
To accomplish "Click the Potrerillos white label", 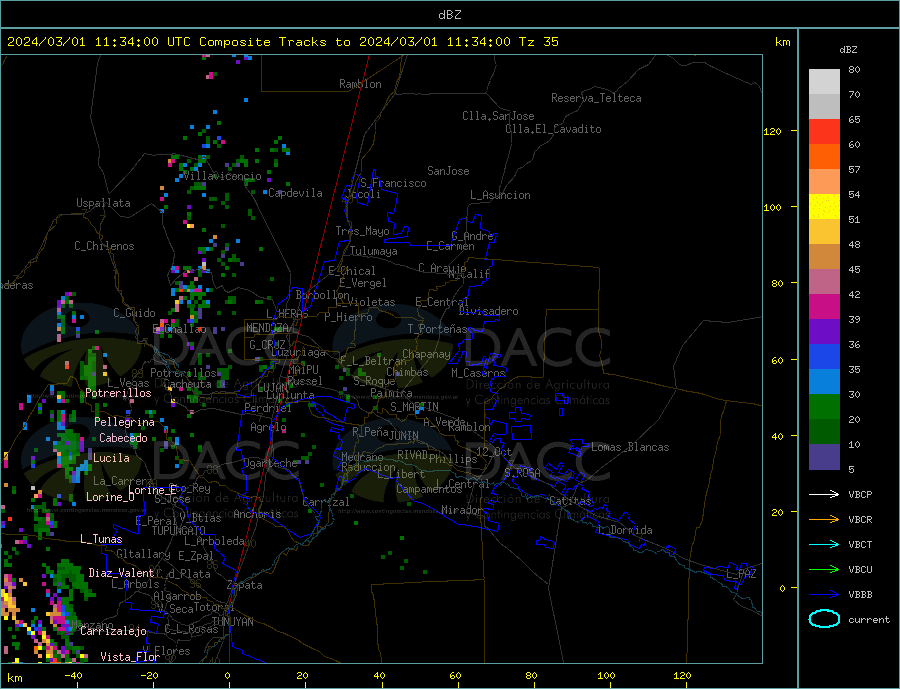I will (118, 393).
